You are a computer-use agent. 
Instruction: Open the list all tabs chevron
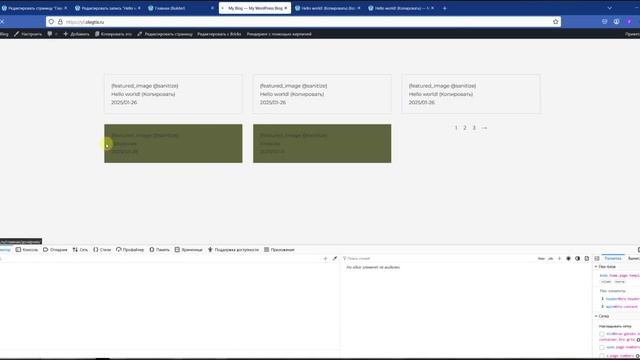point(609,8)
